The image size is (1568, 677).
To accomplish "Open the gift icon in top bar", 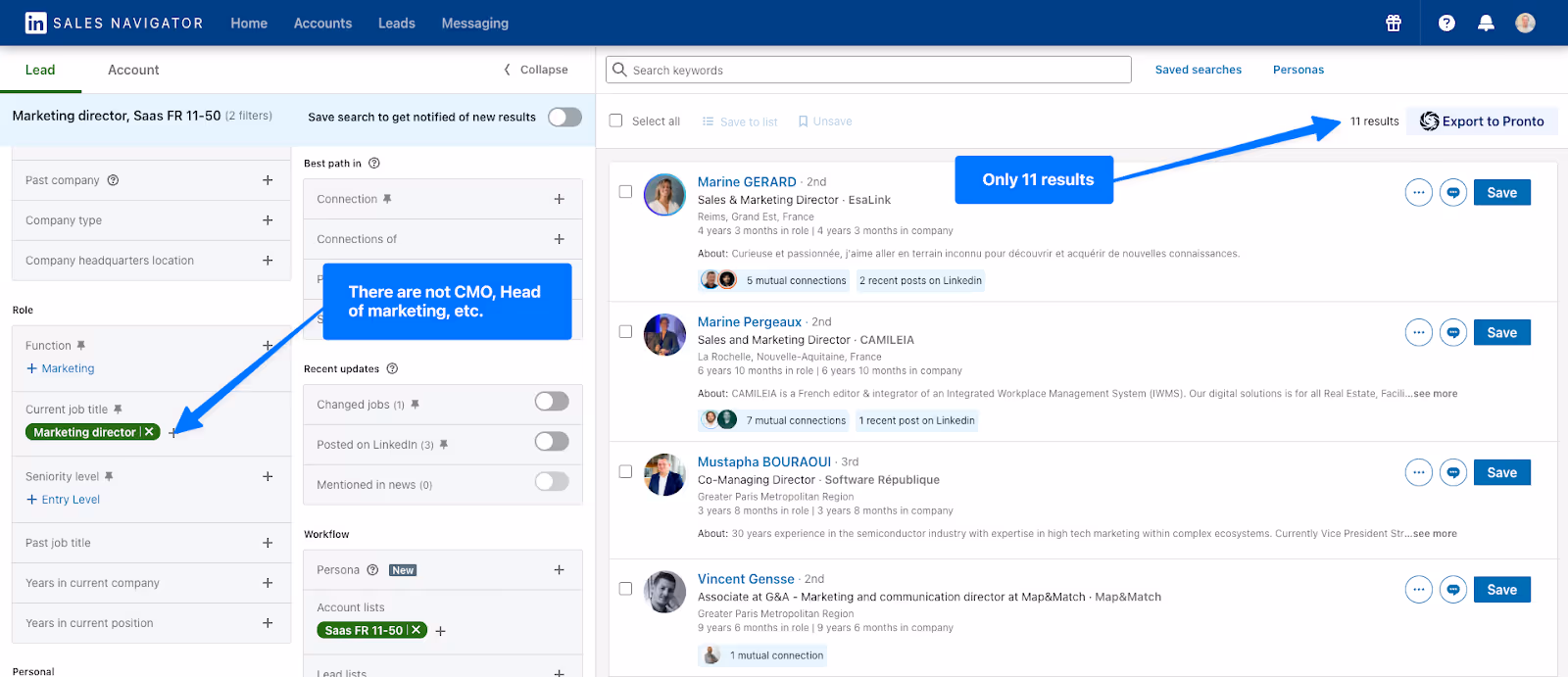I will point(1394,23).
